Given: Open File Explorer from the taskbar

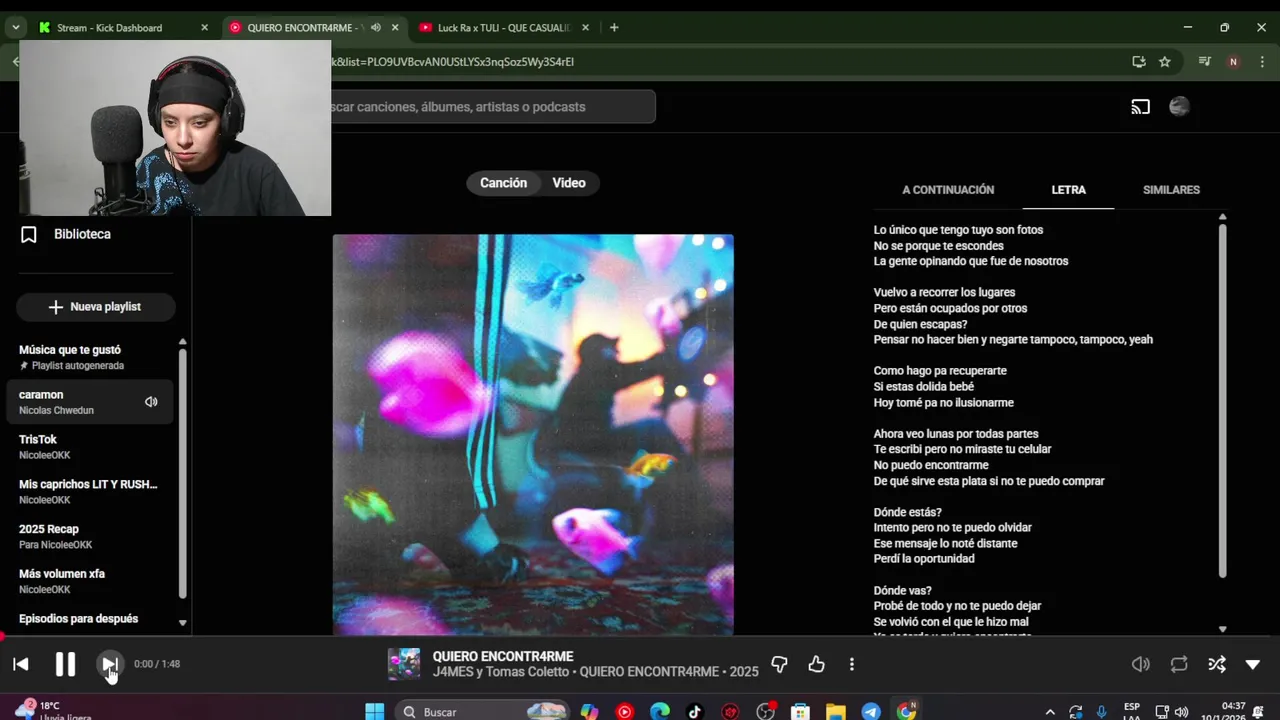Looking at the screenshot, I should pos(836,712).
